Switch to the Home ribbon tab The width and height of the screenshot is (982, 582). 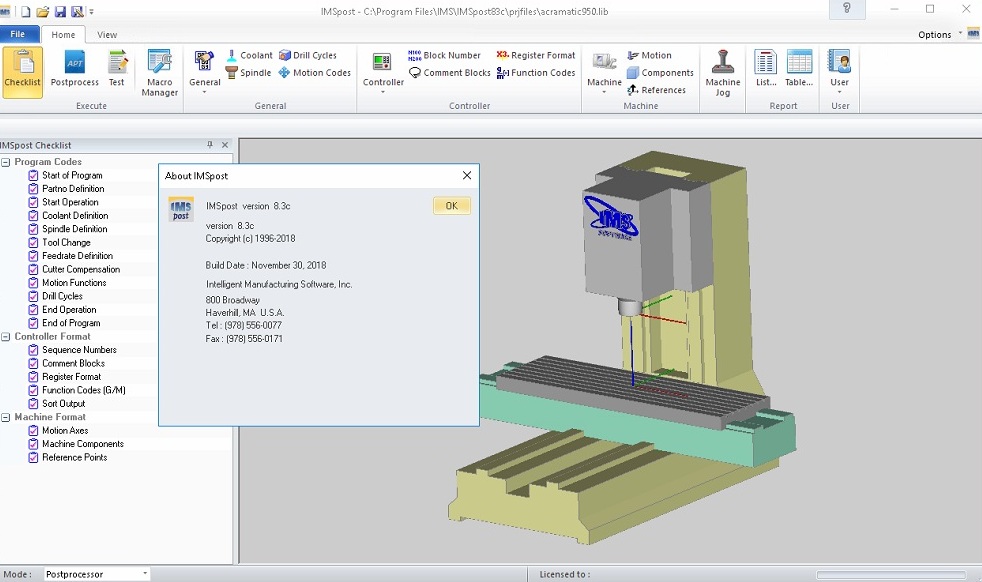point(63,34)
